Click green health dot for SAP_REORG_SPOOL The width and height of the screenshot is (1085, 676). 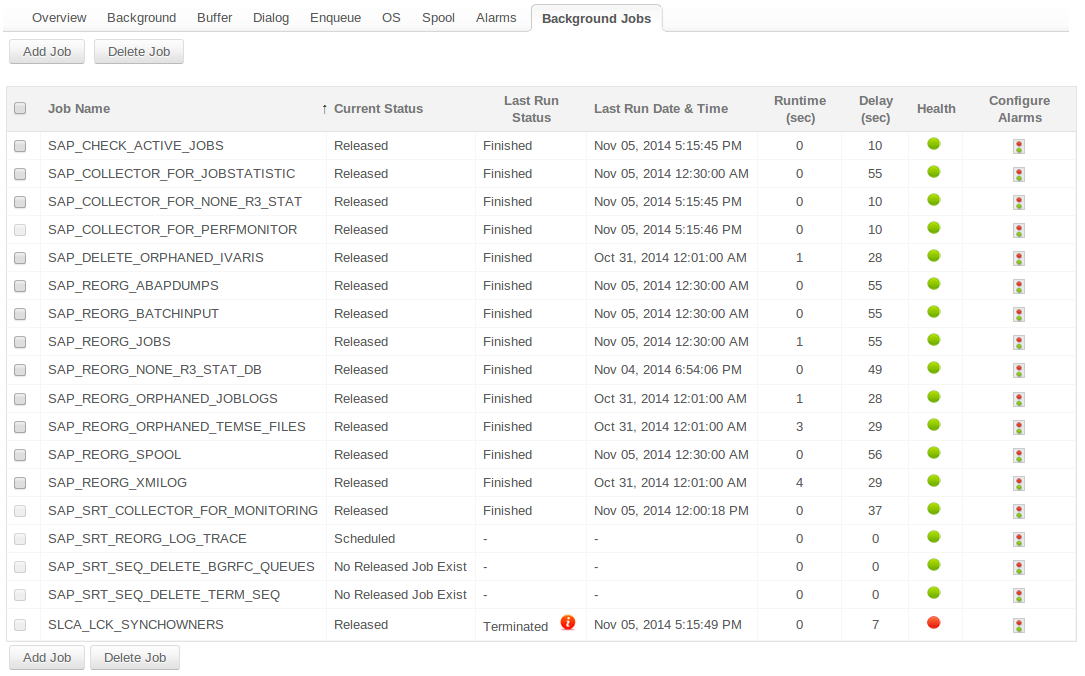[933, 453]
